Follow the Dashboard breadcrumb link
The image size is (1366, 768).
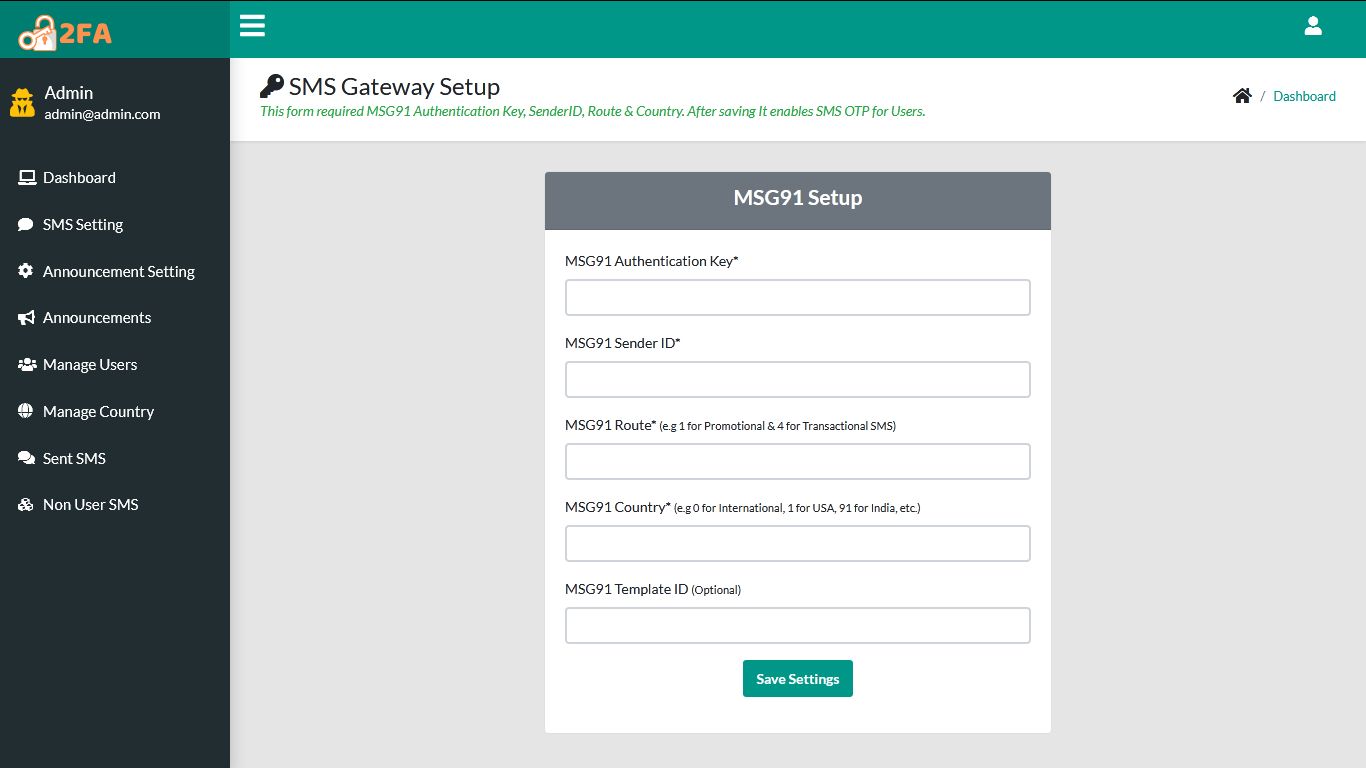pyautogui.click(x=1304, y=96)
